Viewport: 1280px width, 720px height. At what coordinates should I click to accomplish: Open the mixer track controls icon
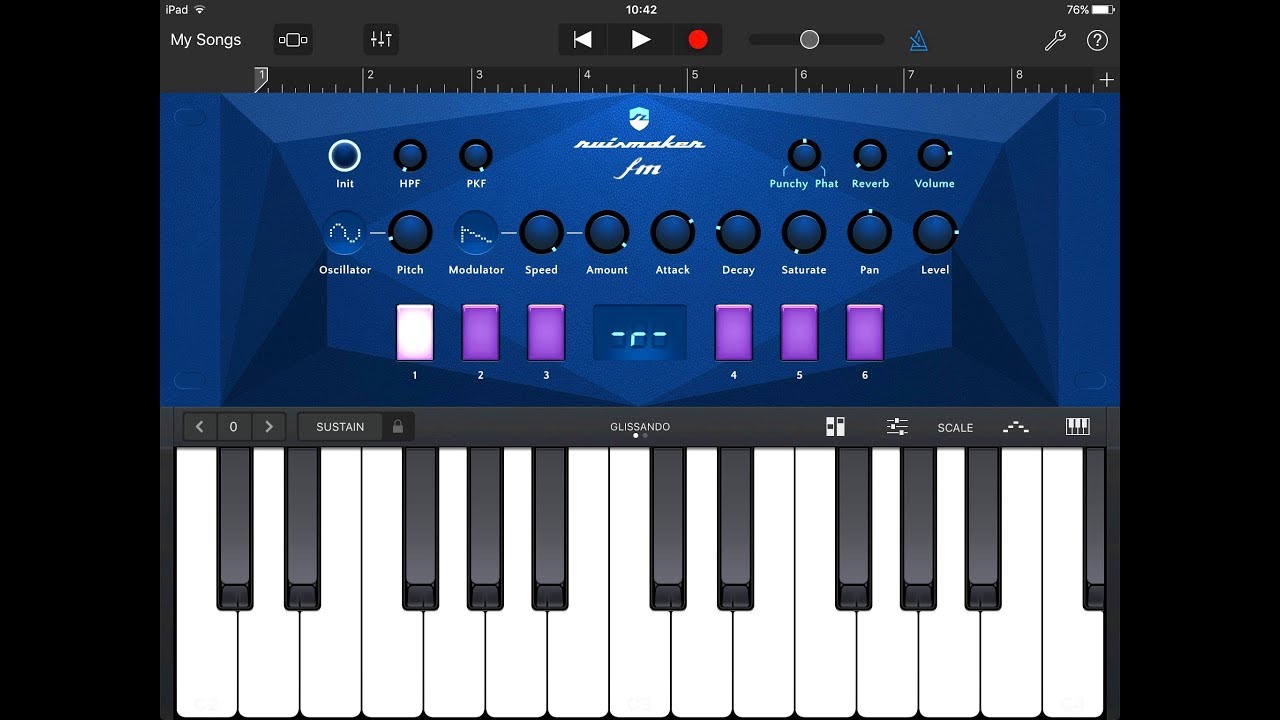click(x=381, y=40)
